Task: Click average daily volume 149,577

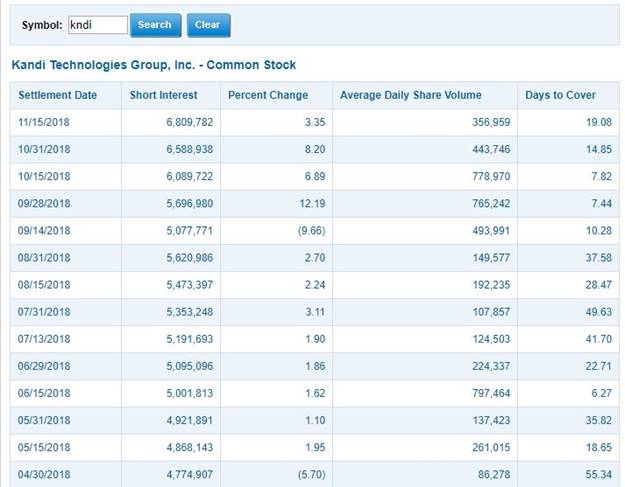Action: pyautogui.click(x=491, y=258)
